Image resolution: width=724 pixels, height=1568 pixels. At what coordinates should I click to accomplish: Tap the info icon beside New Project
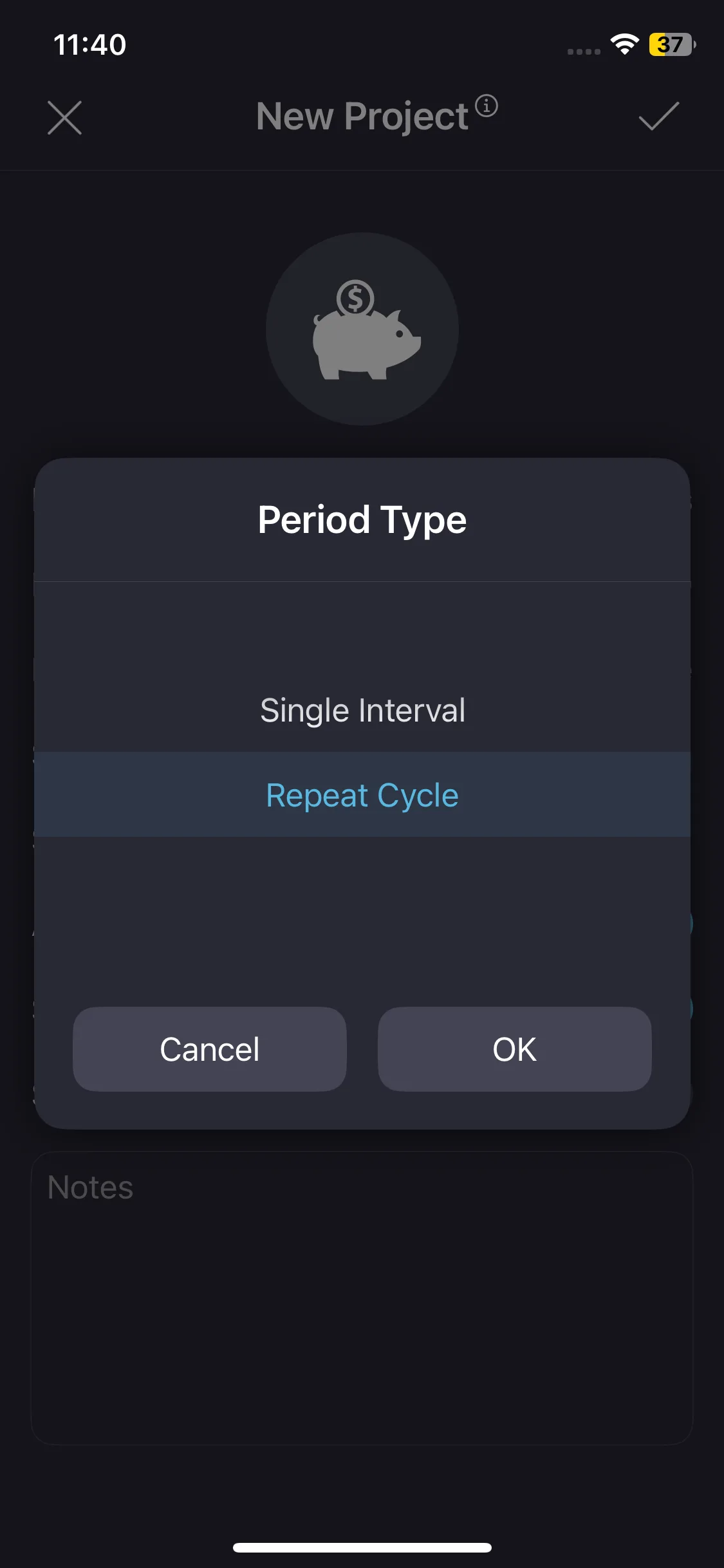[487, 106]
